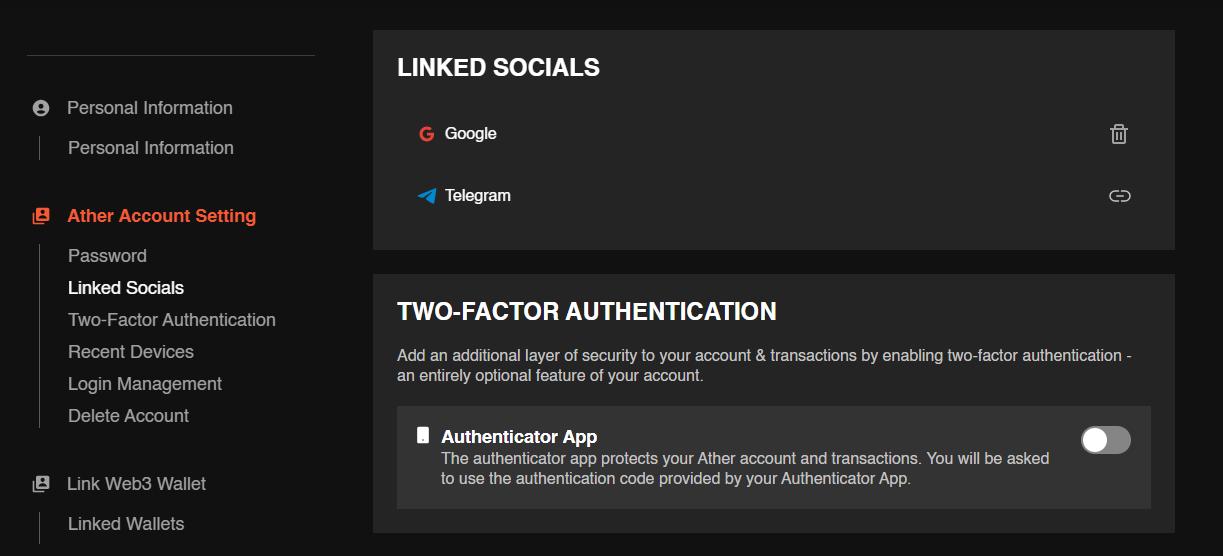
Task: Select Linked Socials in the sidebar
Action: tap(126, 288)
